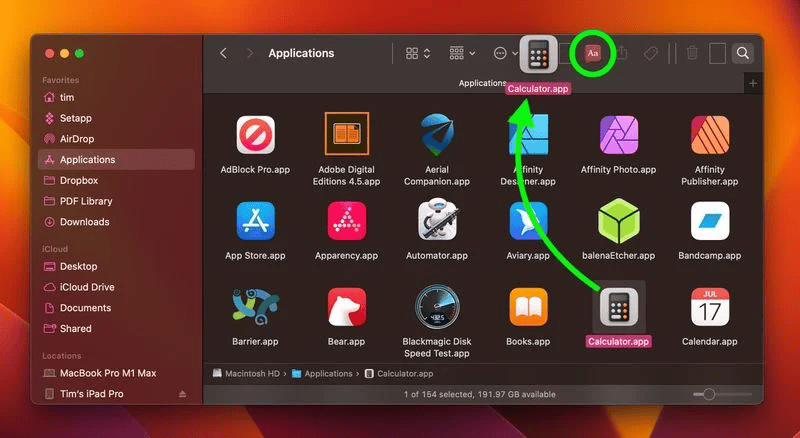
Task: Open the icon view switcher dropdown
Action: pyautogui.click(x=418, y=53)
